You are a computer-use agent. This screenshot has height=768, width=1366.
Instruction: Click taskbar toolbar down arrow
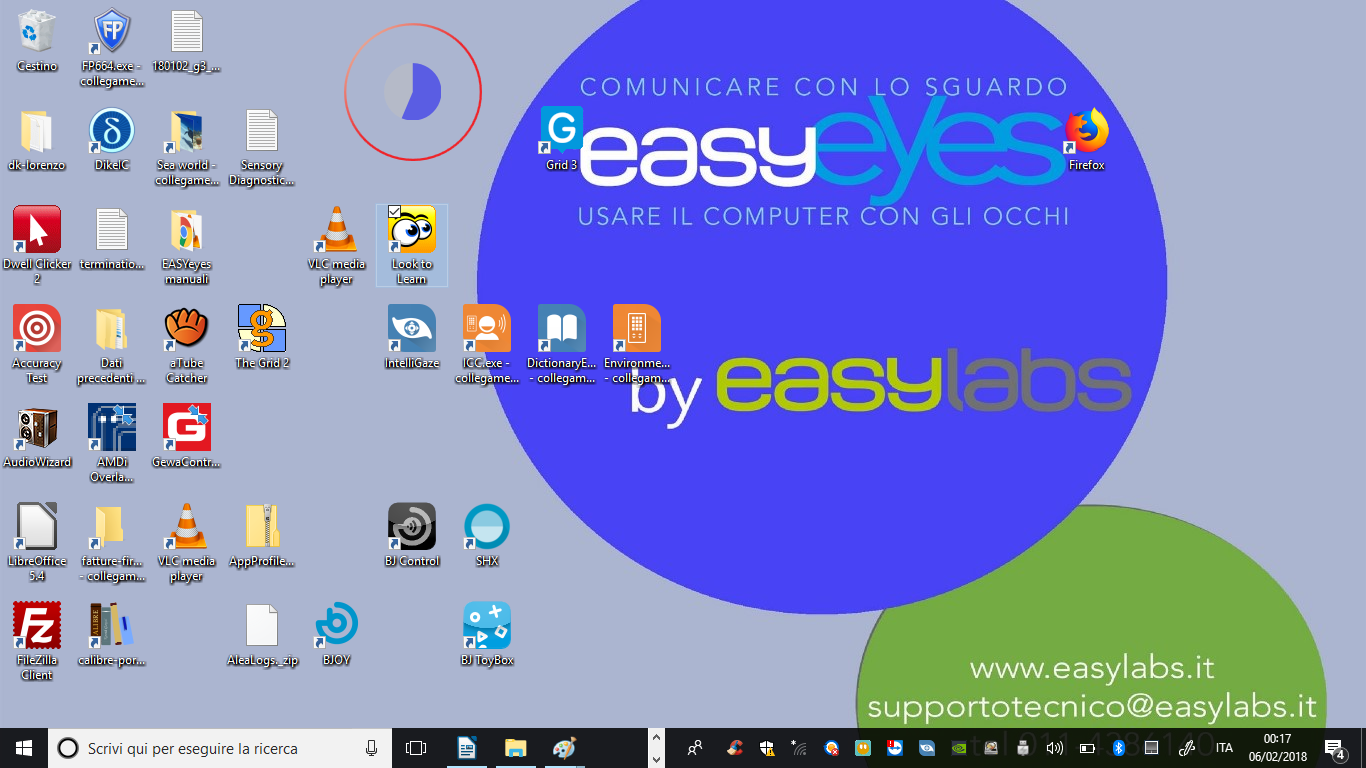click(x=657, y=758)
